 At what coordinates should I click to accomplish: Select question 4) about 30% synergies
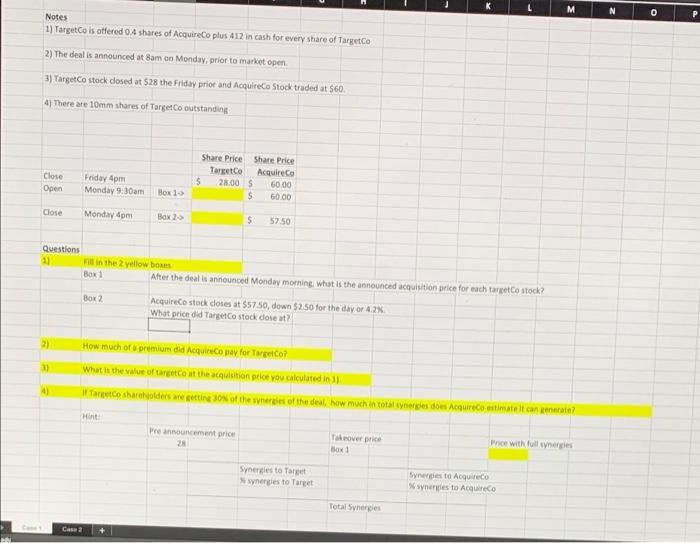(x=329, y=401)
